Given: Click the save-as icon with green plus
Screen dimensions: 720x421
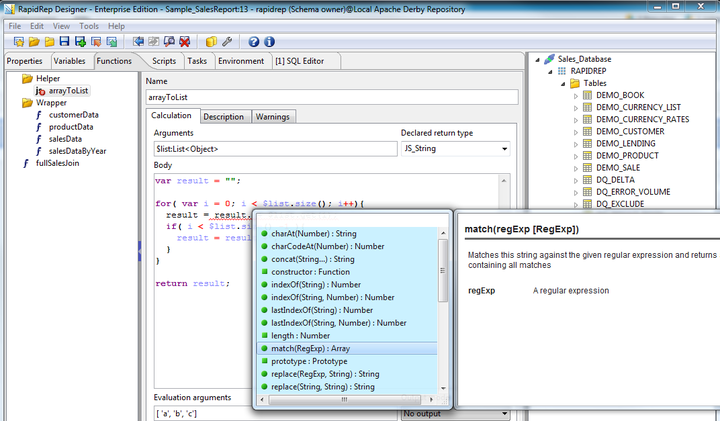Looking at the screenshot, I should [x=80, y=42].
